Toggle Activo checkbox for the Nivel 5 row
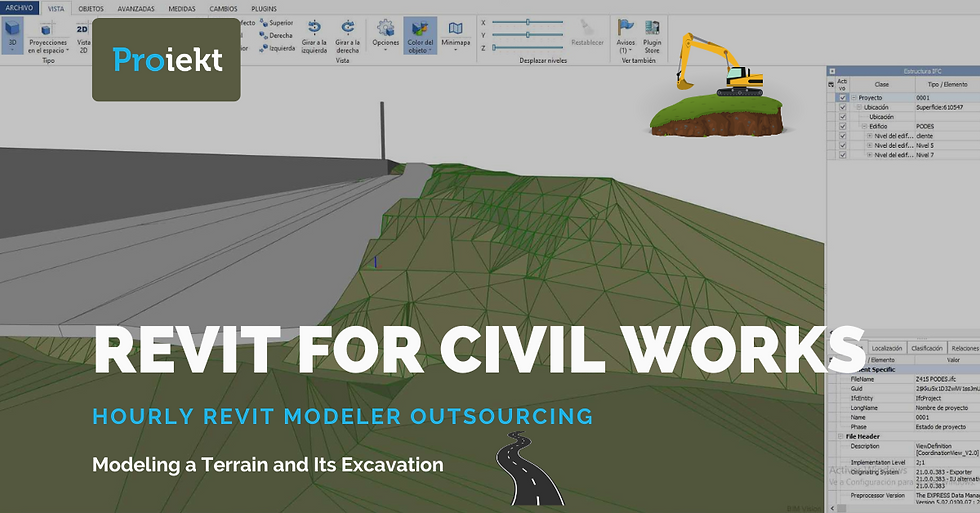 (x=842, y=145)
